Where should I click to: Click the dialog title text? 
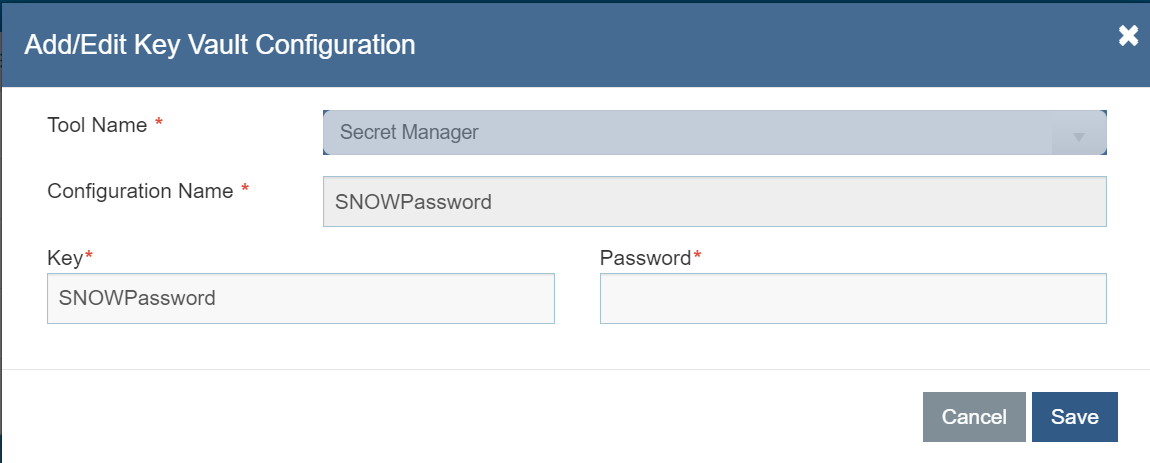click(219, 44)
